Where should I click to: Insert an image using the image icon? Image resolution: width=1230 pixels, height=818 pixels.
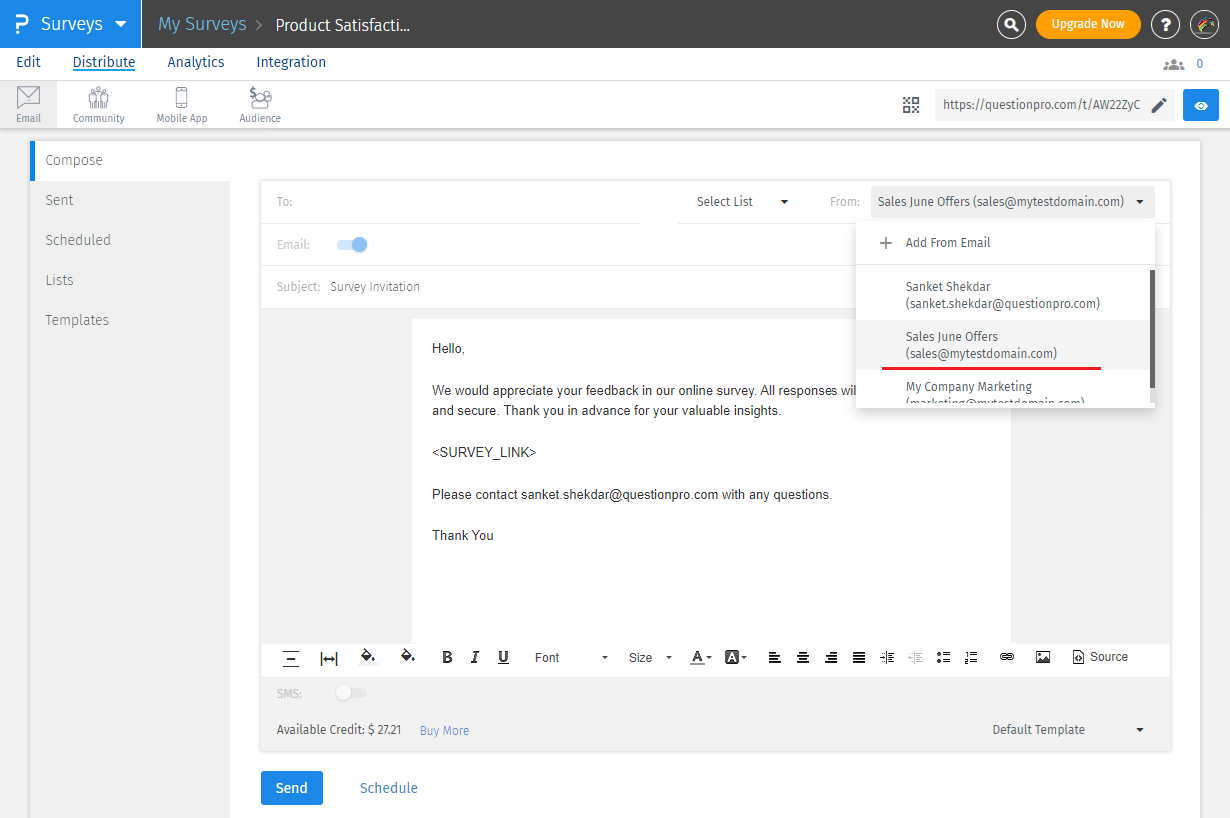1043,657
